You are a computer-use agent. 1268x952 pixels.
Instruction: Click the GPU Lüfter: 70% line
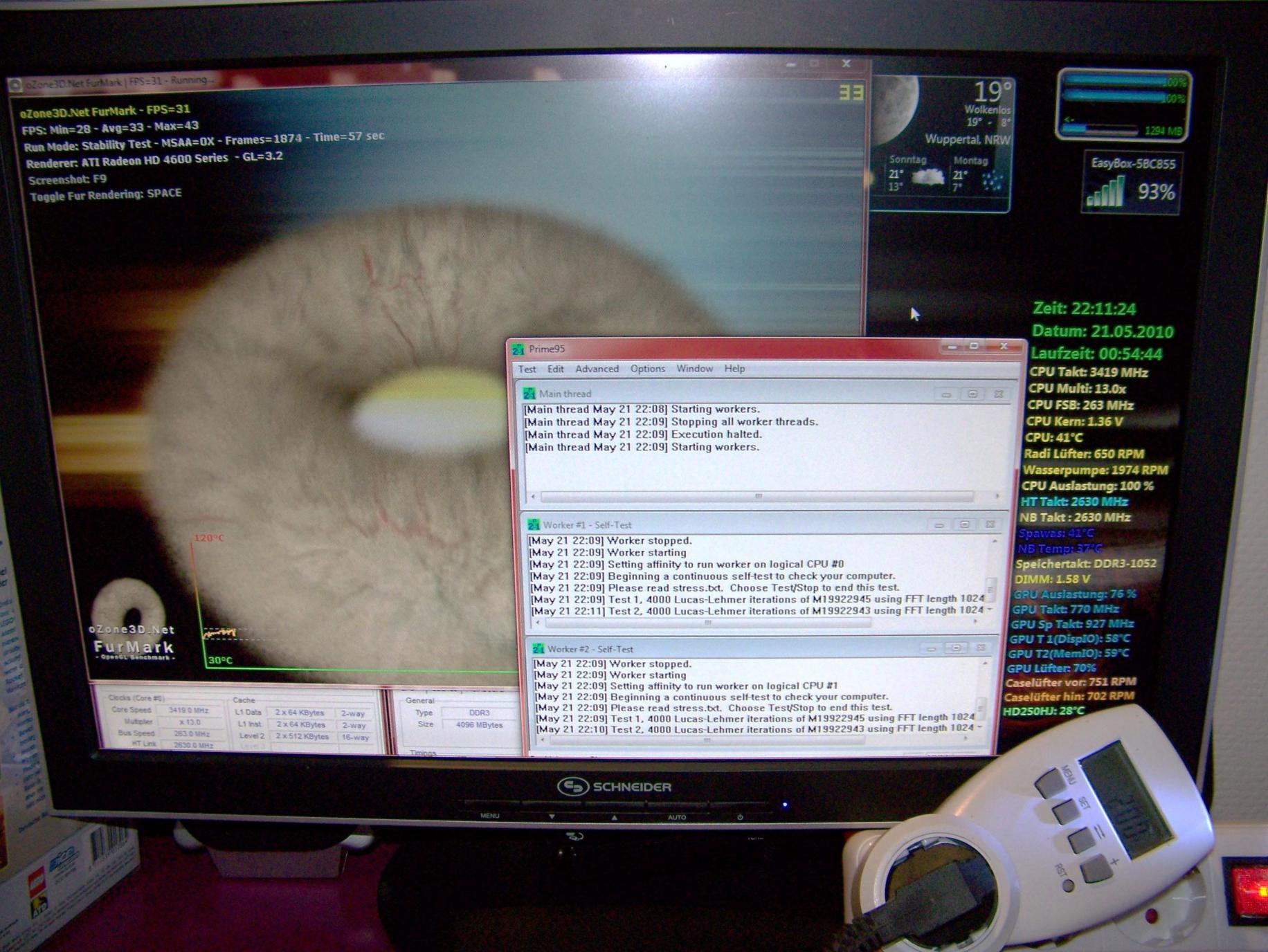coord(1051,668)
